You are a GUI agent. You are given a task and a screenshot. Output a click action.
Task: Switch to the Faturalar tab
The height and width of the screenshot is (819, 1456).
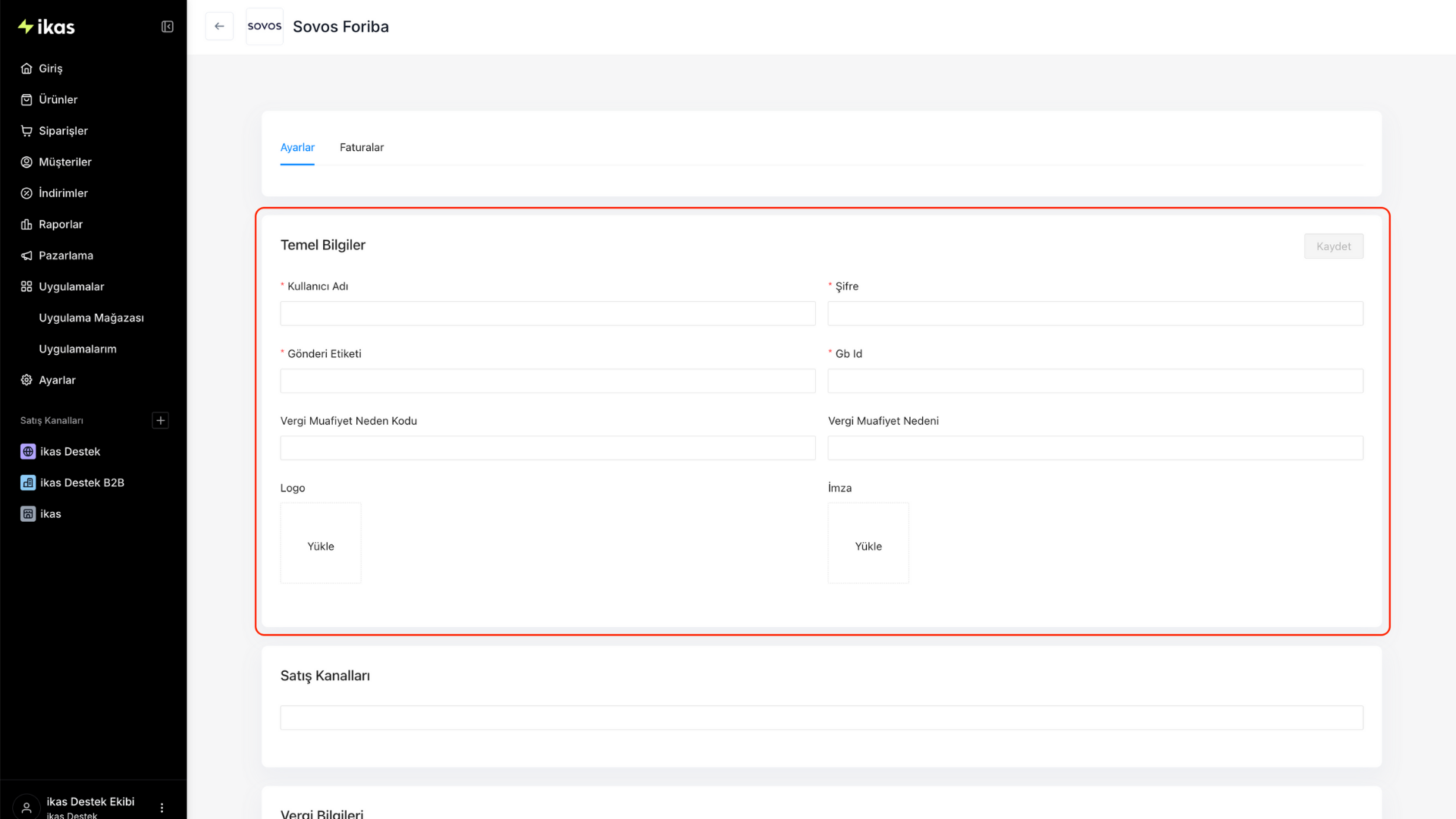[362, 147]
